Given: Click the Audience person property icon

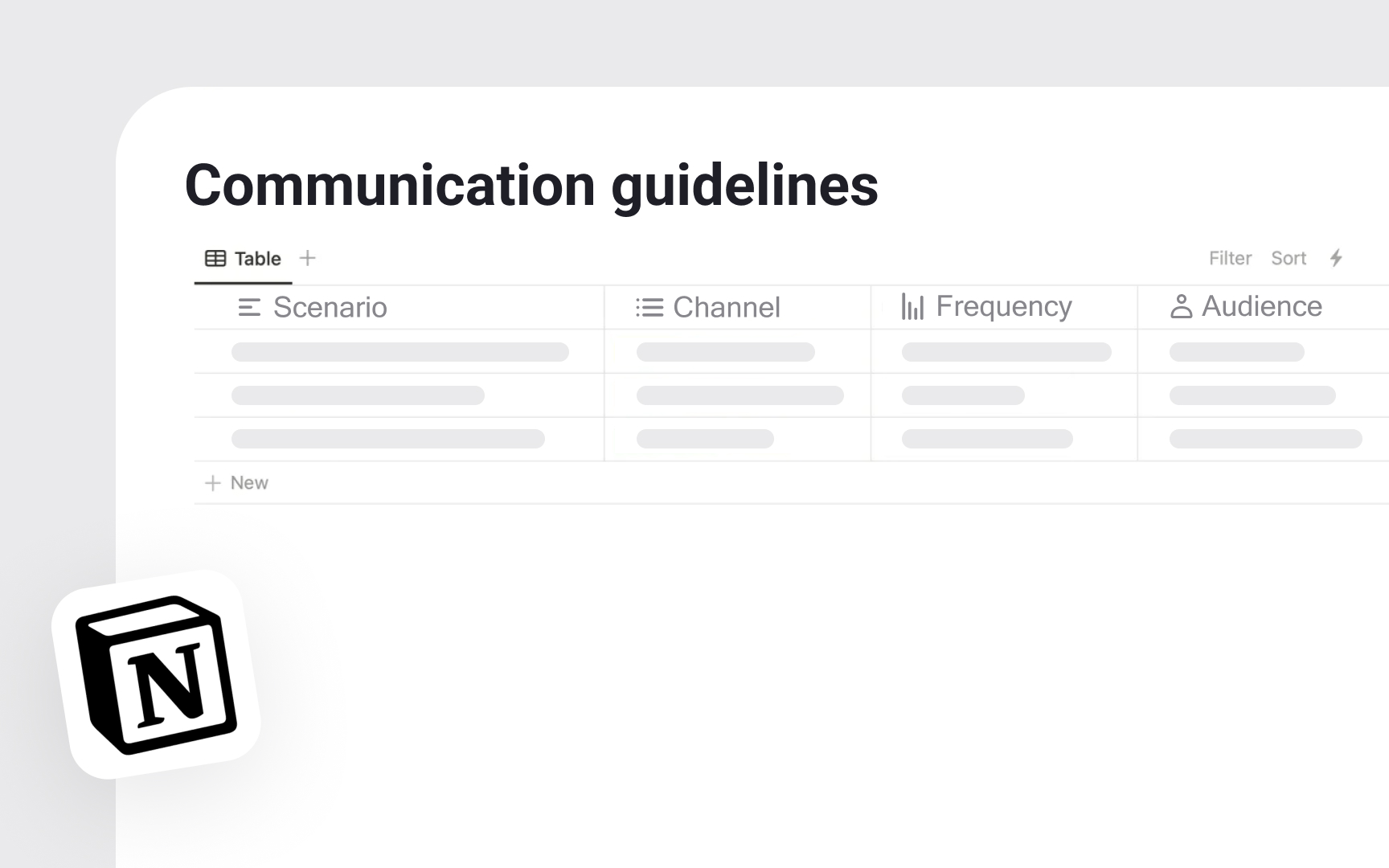Looking at the screenshot, I should pyautogui.click(x=1180, y=306).
